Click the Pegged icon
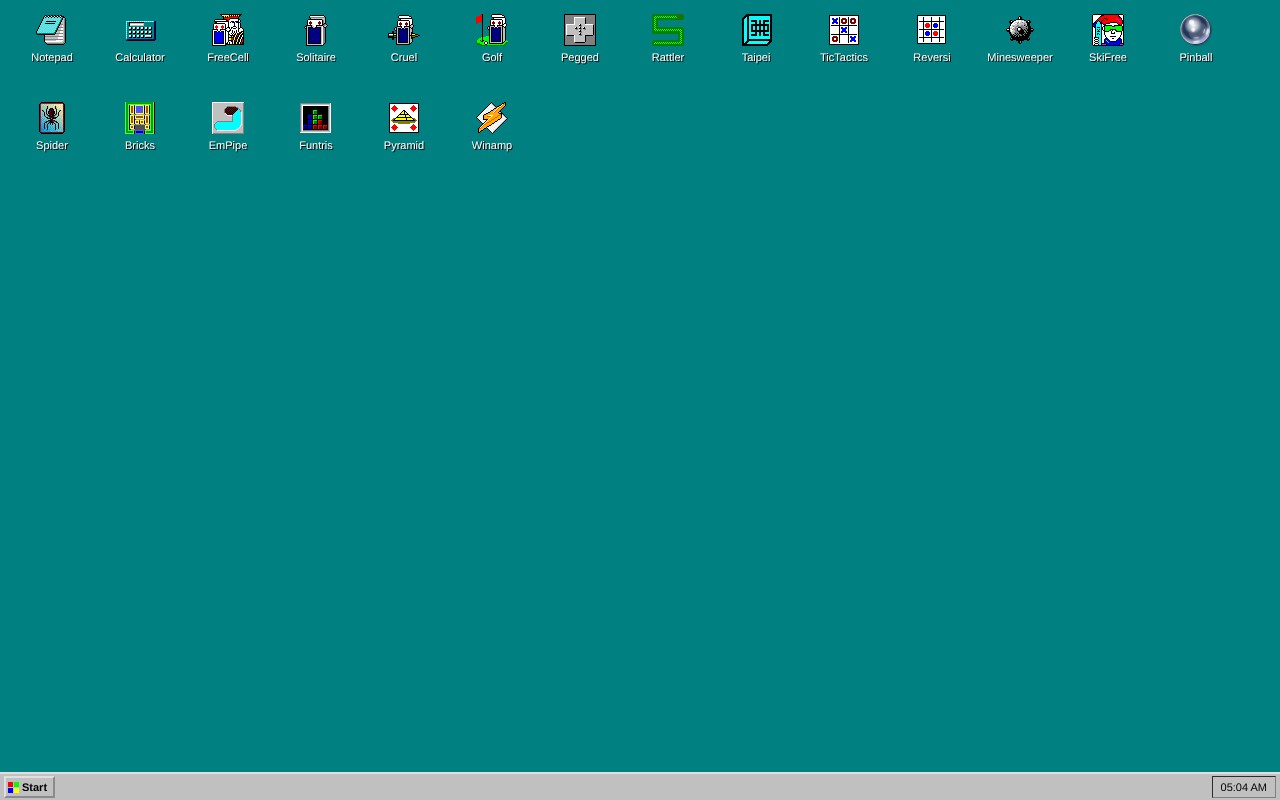The width and height of the screenshot is (1280, 800). pos(580,30)
